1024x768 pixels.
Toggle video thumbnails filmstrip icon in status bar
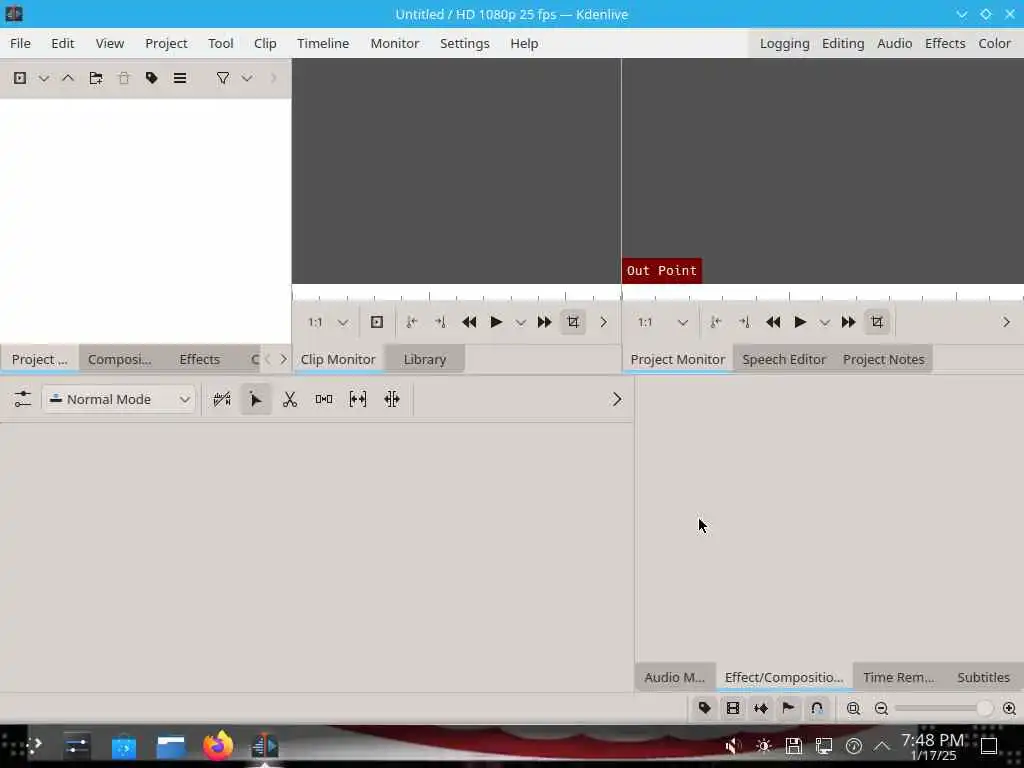click(x=733, y=709)
